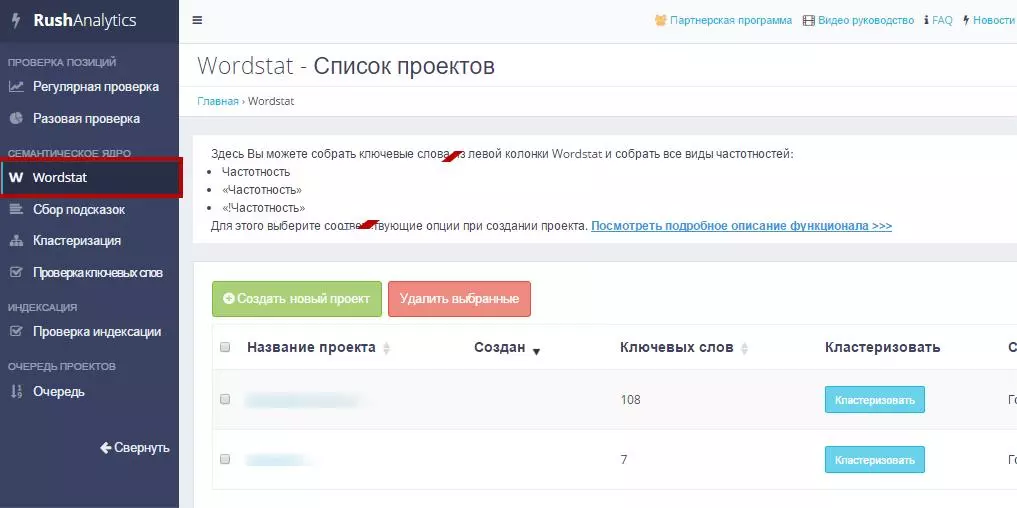Screen dimensions: 1017x508
Task: Click the Кластеризовать column header
Action: [882, 347]
